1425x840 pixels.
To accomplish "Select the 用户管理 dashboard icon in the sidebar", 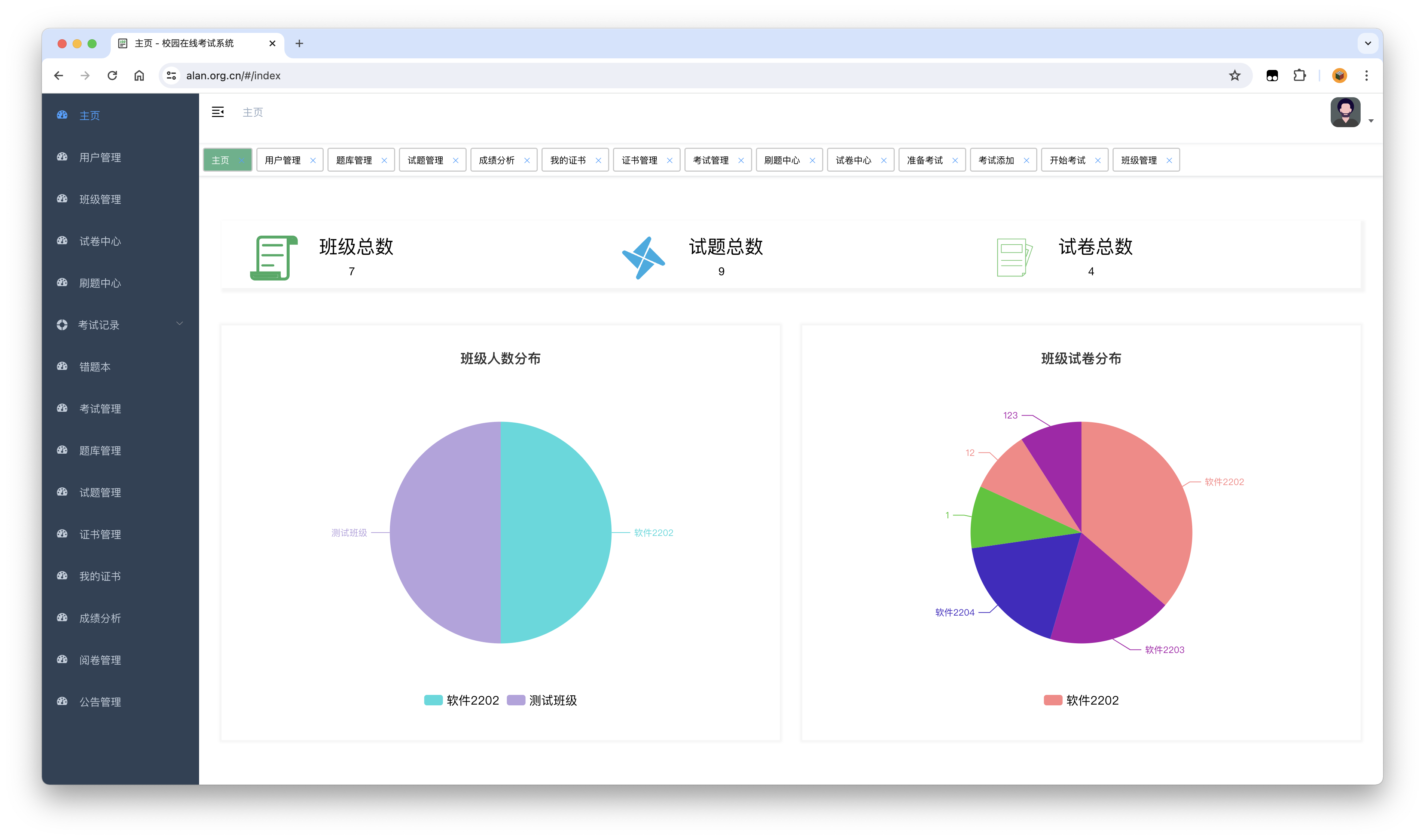I will [62, 157].
